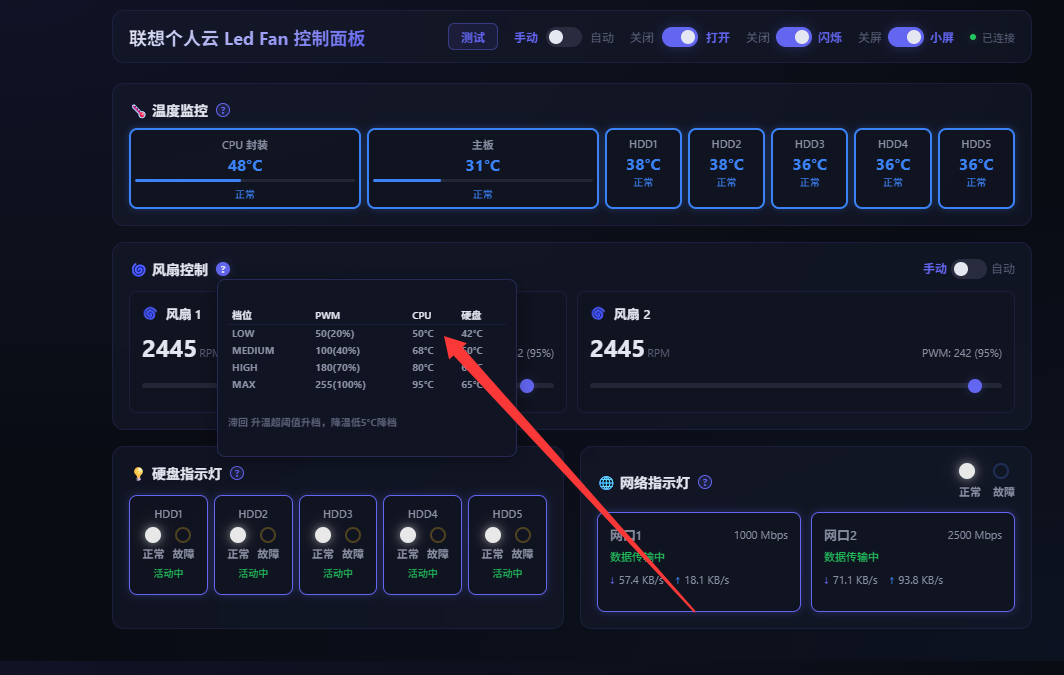The height and width of the screenshot is (675, 1064).
Task: Click the thermometer icon by 温度监控
Action: click(x=138, y=111)
